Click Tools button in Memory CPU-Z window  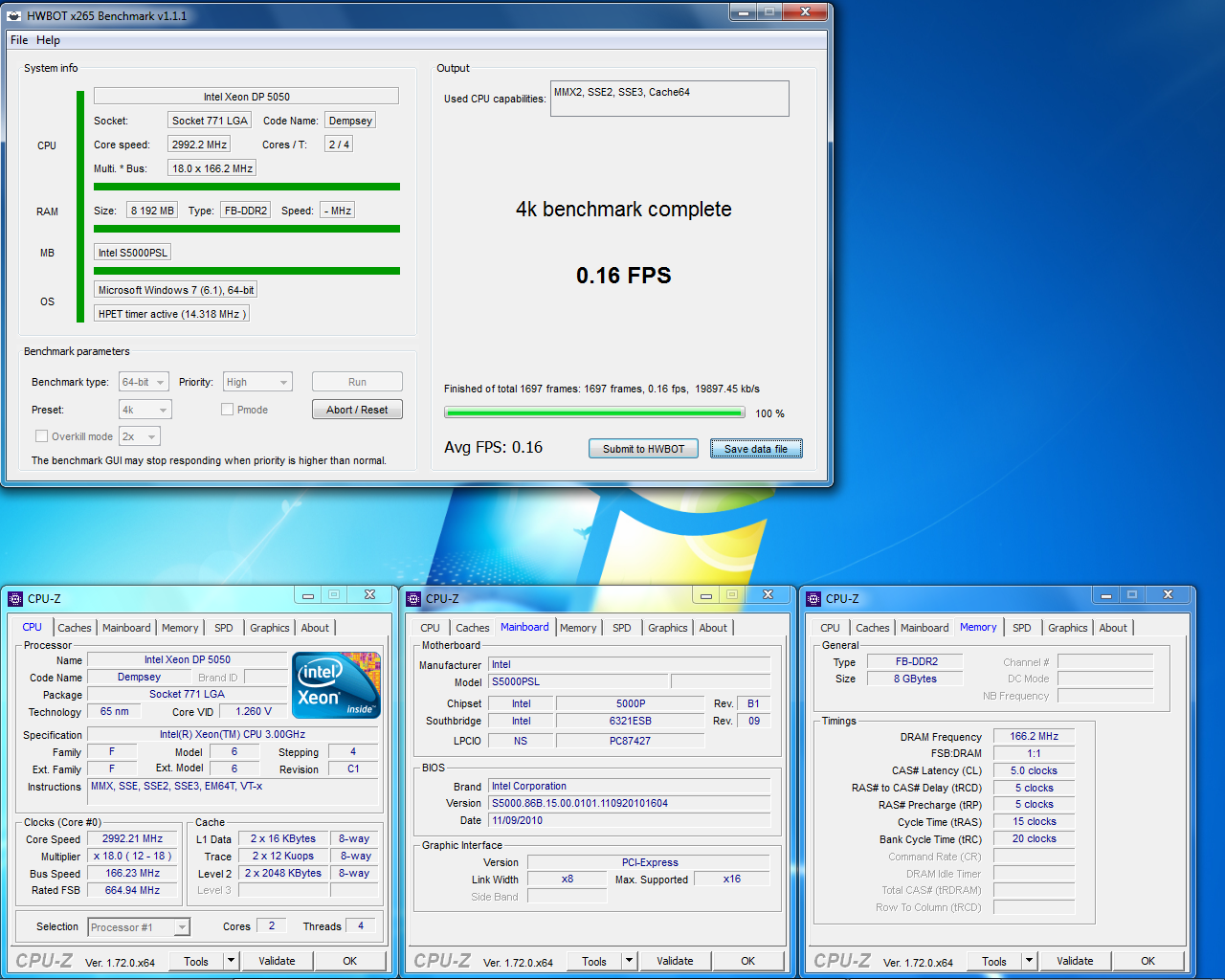click(994, 961)
